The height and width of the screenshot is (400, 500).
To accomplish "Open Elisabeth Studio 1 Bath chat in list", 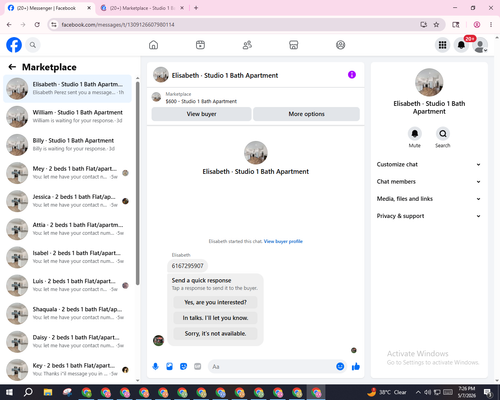I will tap(67, 89).
